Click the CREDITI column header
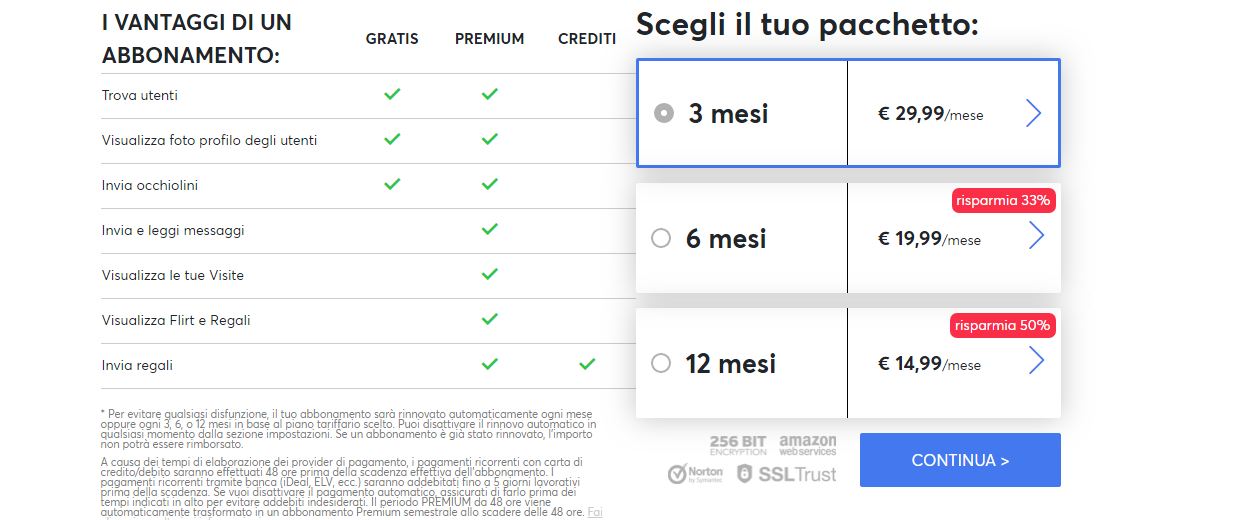 (587, 39)
